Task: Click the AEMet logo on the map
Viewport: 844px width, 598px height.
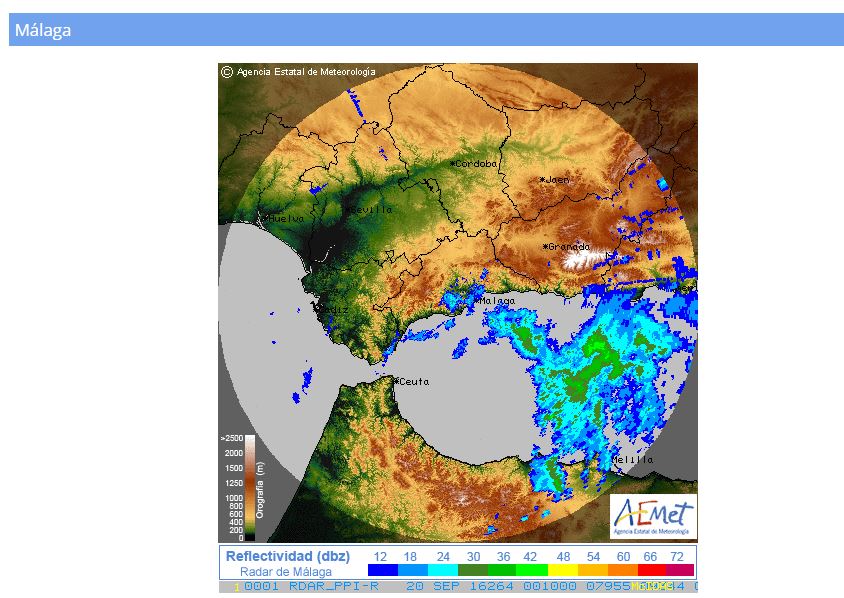Action: click(652, 516)
